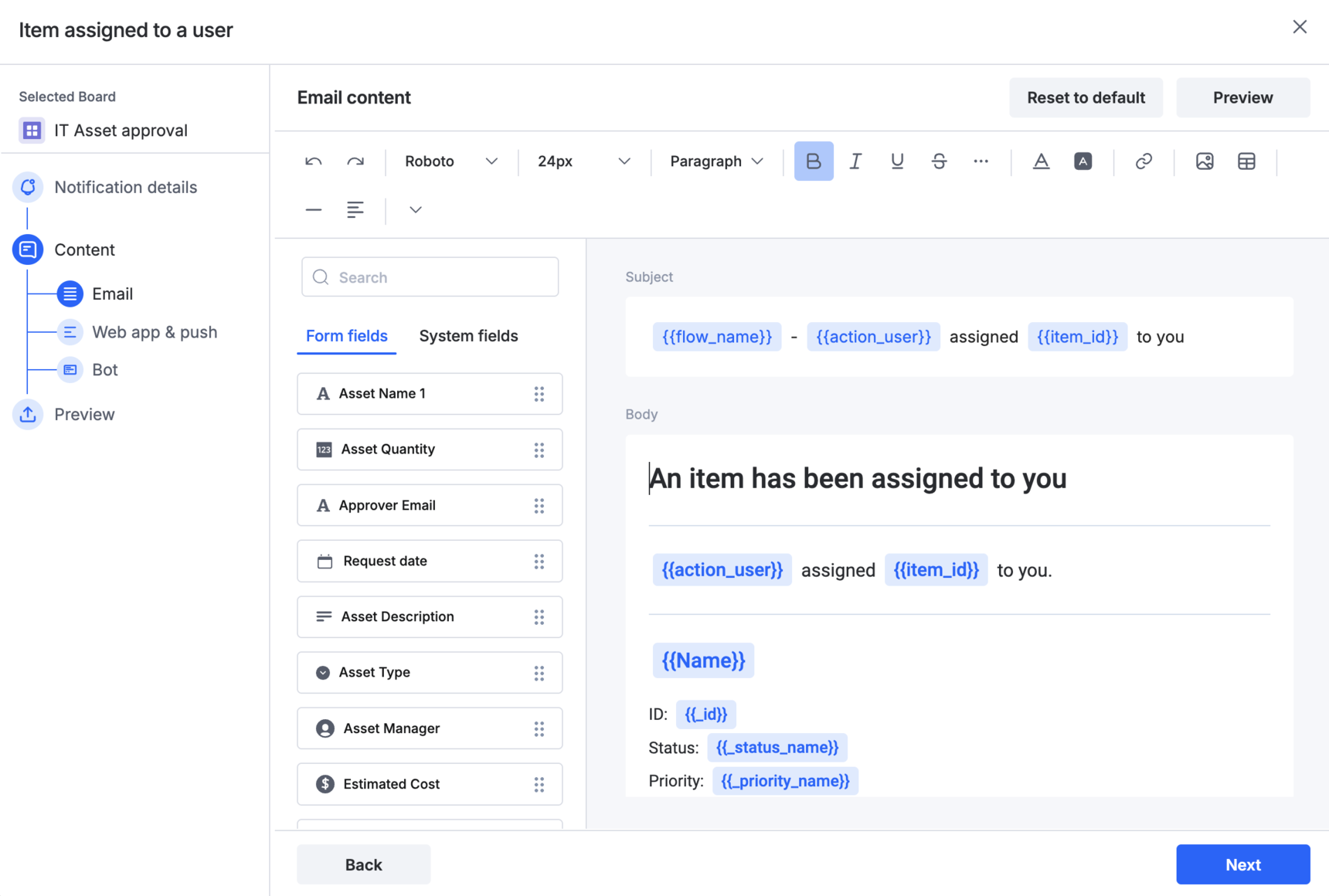Switch to the System fields tab
1329x896 pixels.
tap(468, 336)
